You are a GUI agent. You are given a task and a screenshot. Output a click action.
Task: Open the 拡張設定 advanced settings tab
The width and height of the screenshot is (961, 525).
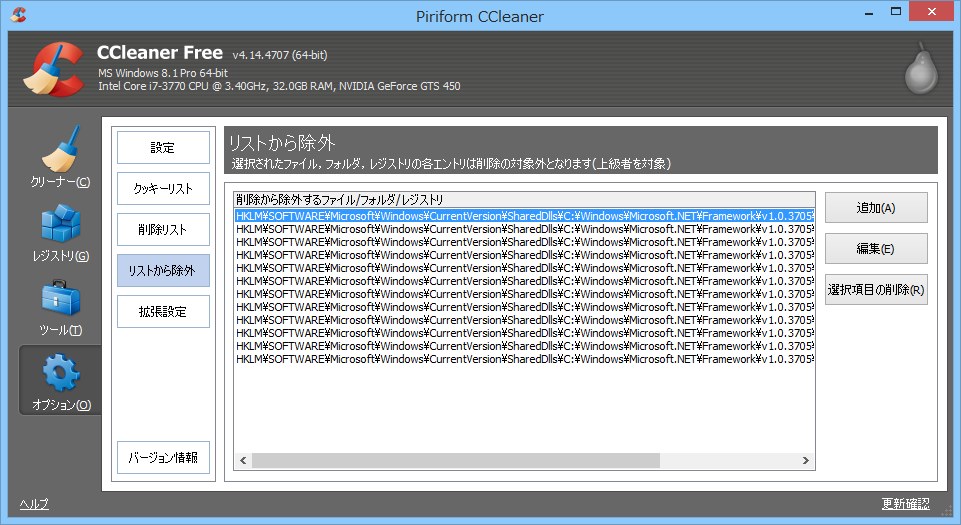click(x=163, y=312)
